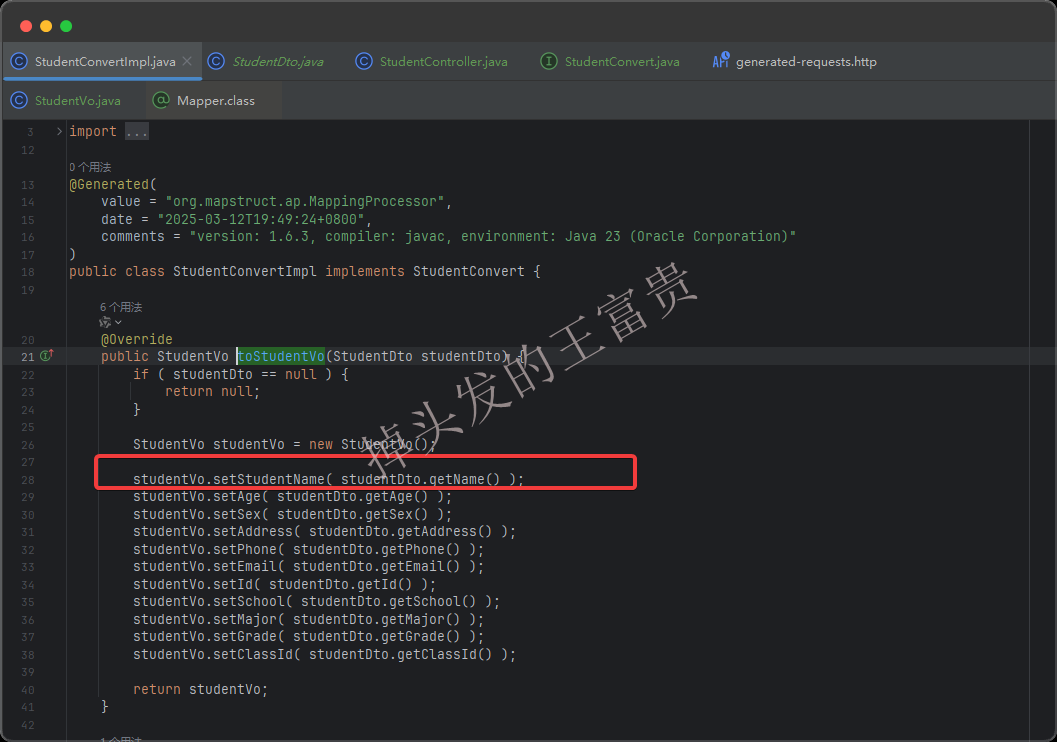Click the implements gutter icon at line 21

point(47,355)
